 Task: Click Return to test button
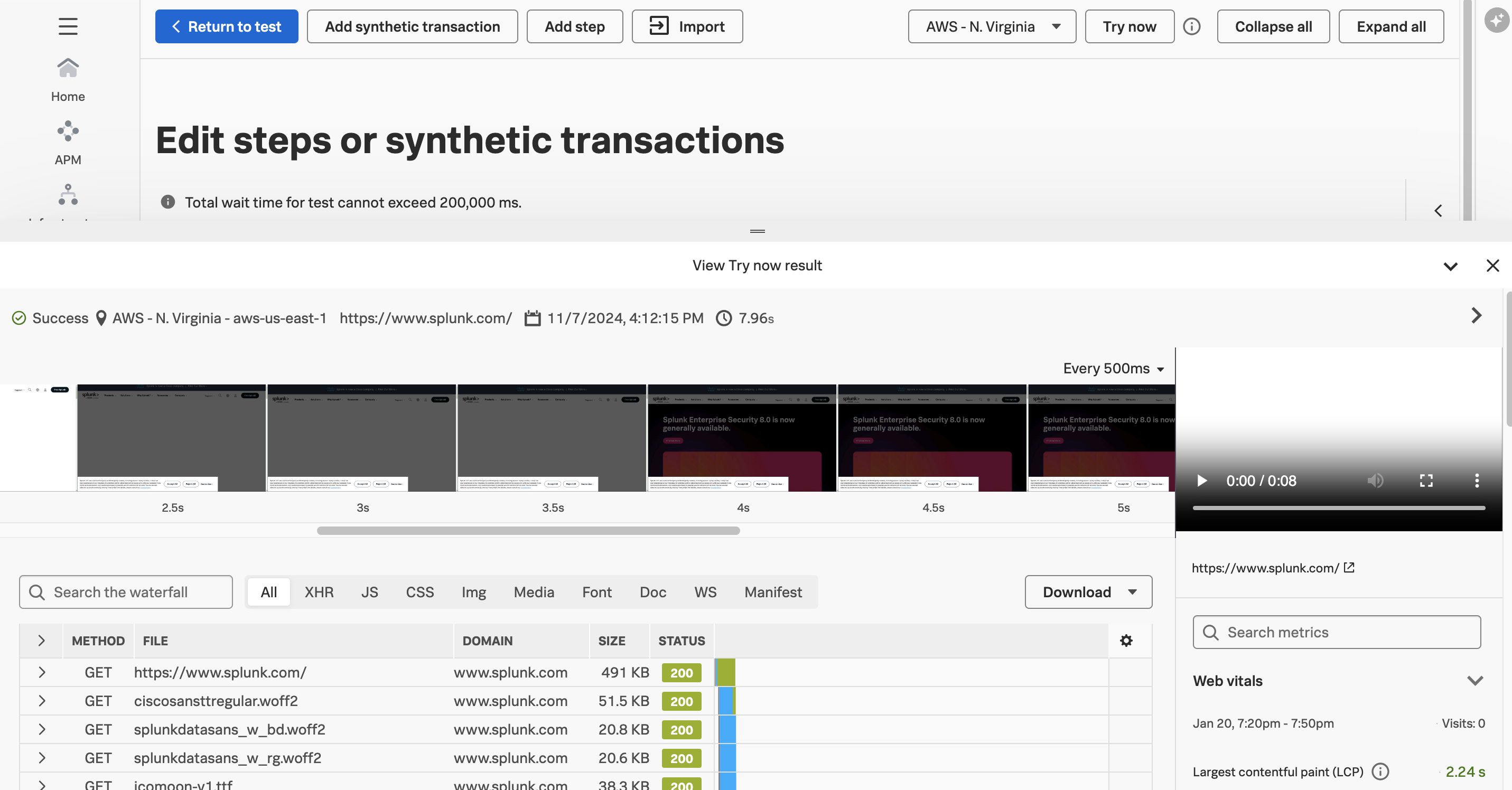[227, 26]
